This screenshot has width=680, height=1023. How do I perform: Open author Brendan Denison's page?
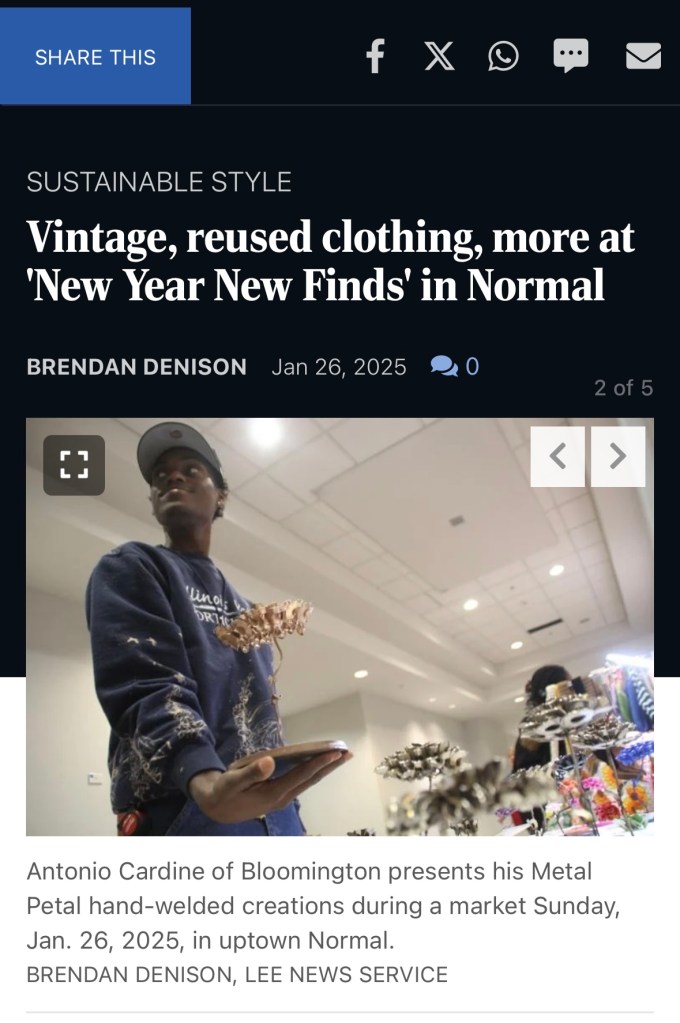click(136, 367)
